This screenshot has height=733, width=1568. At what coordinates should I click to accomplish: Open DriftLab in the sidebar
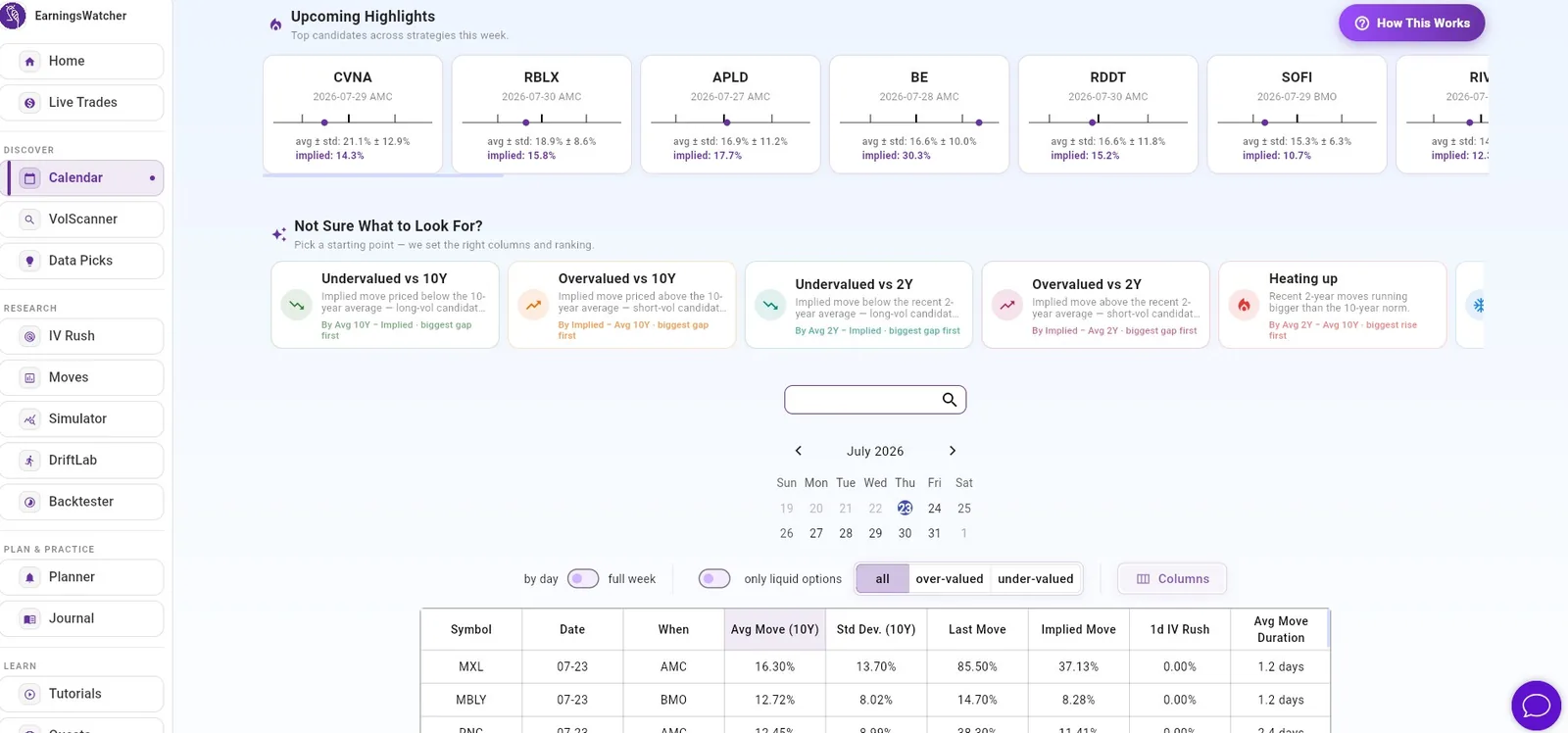82,460
